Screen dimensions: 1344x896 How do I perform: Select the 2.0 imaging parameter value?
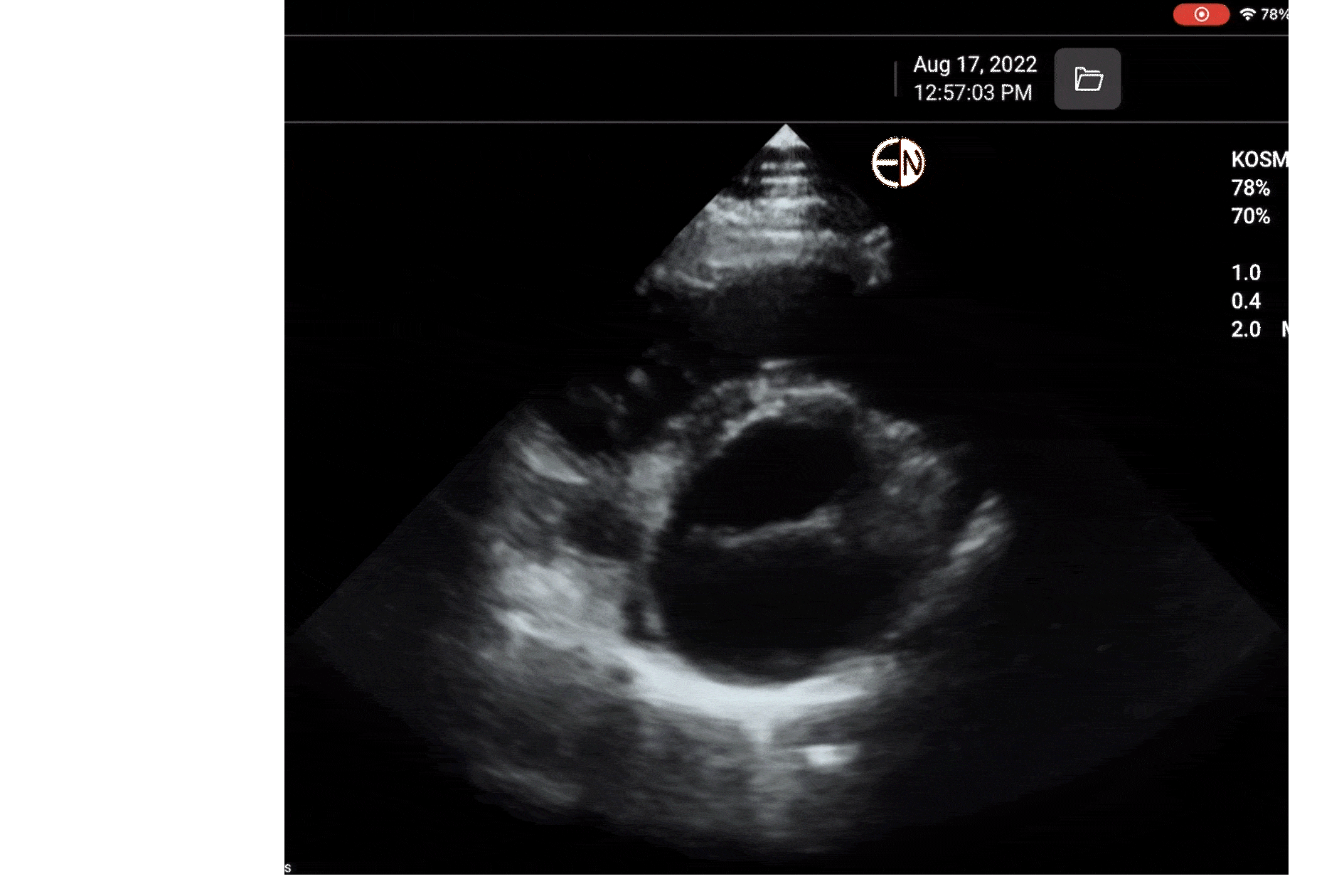(1246, 330)
